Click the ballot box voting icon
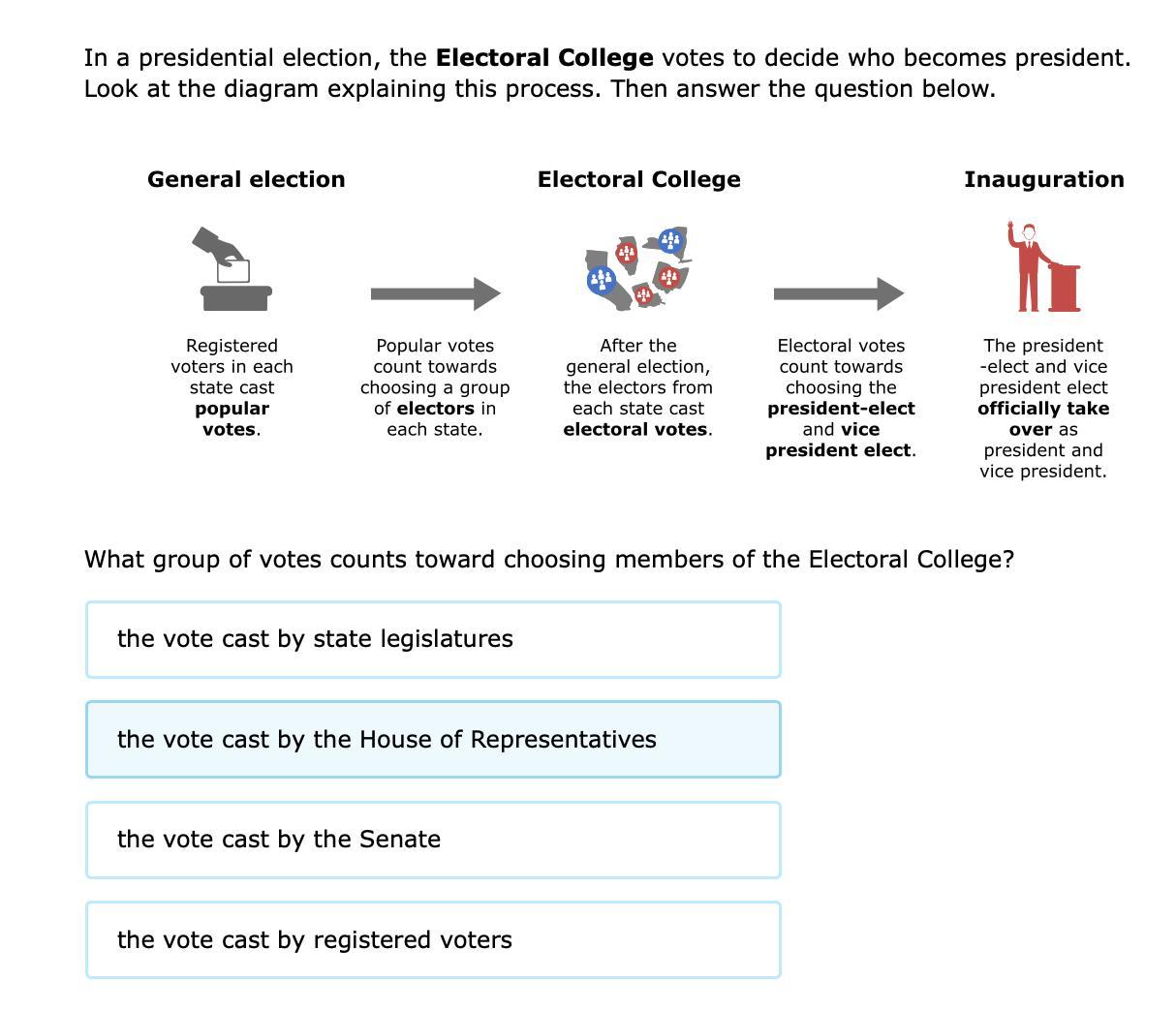This screenshot has width=1176, height=1011. click(232, 269)
